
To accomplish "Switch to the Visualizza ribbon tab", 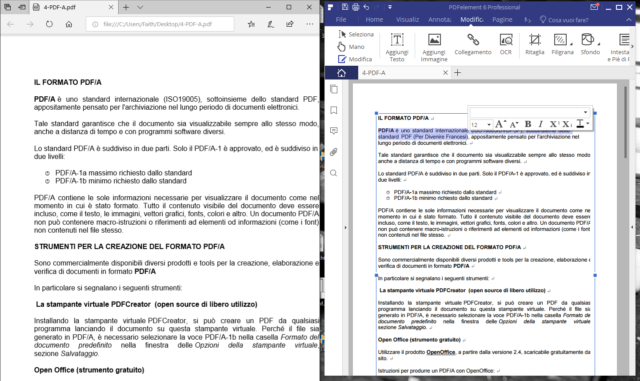I will click(407, 20).
